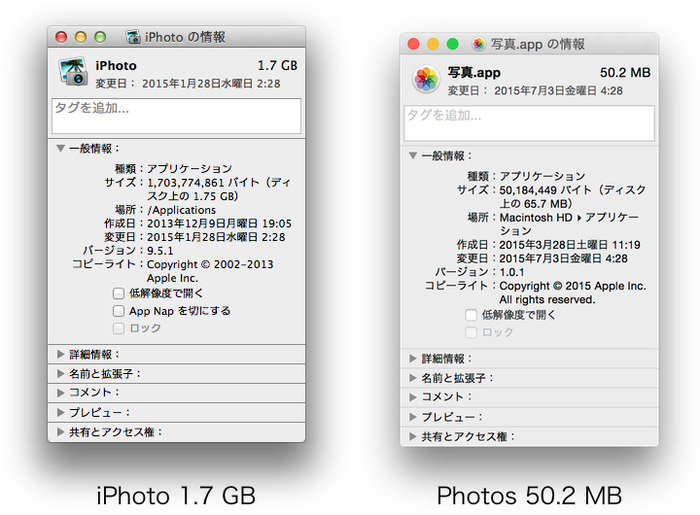Click the 50.2 MB size in the header
The width and height of the screenshot is (700, 515).
pos(625,72)
